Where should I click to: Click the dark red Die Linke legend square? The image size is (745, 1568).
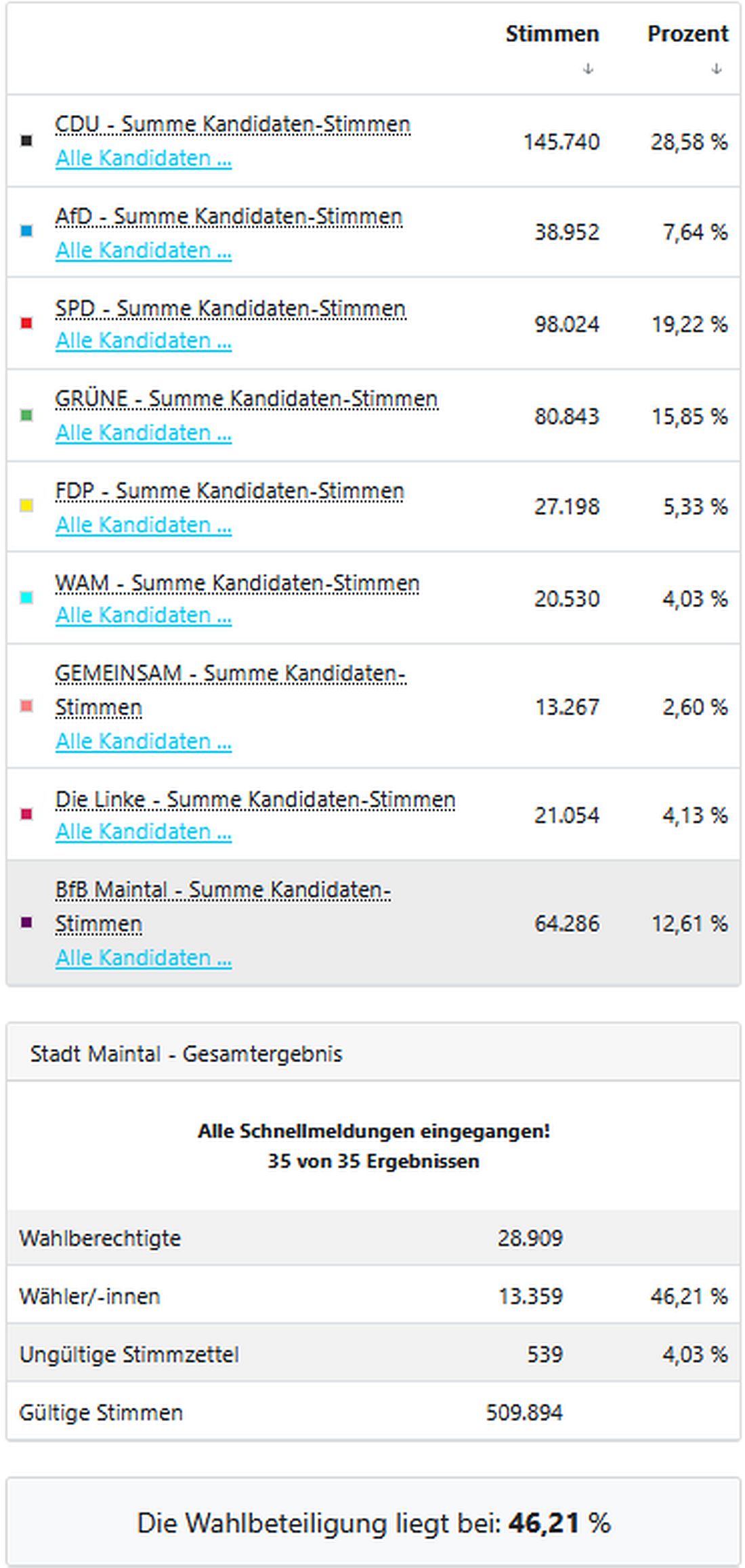coord(26,814)
